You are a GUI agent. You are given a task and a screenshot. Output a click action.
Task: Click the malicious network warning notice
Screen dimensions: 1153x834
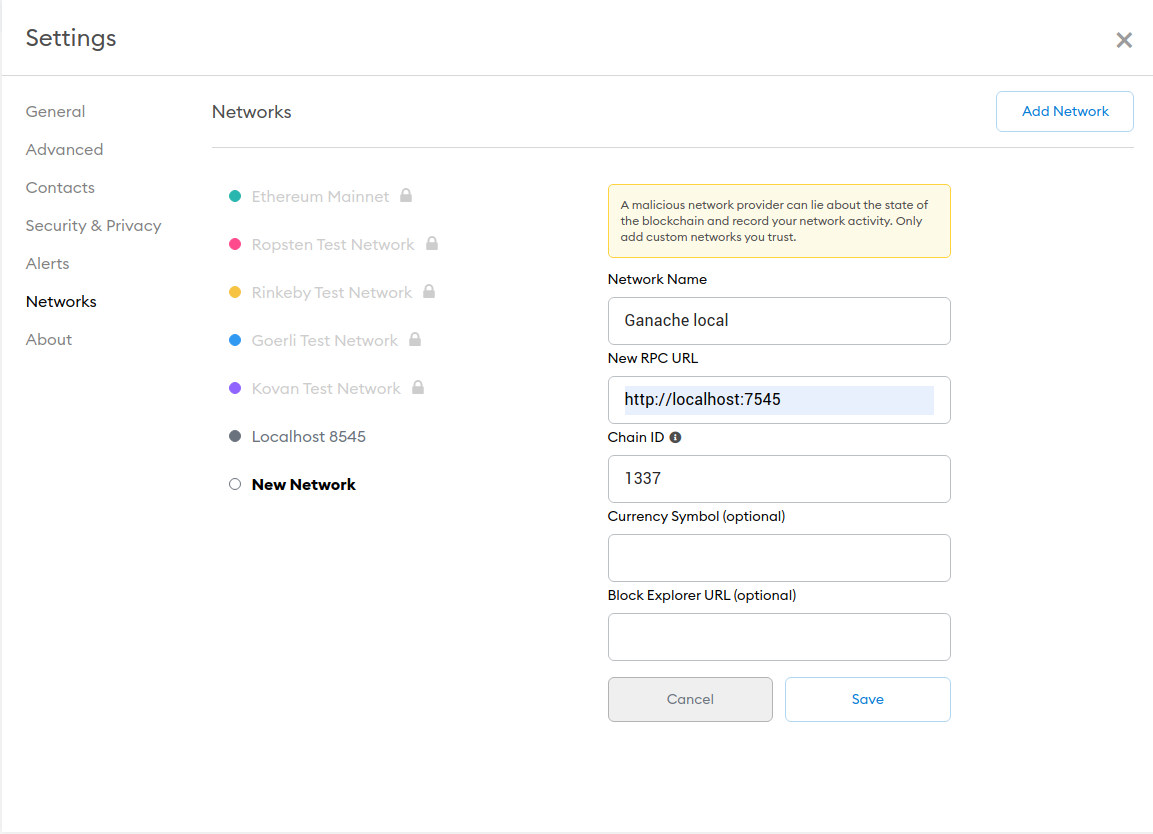pos(779,221)
